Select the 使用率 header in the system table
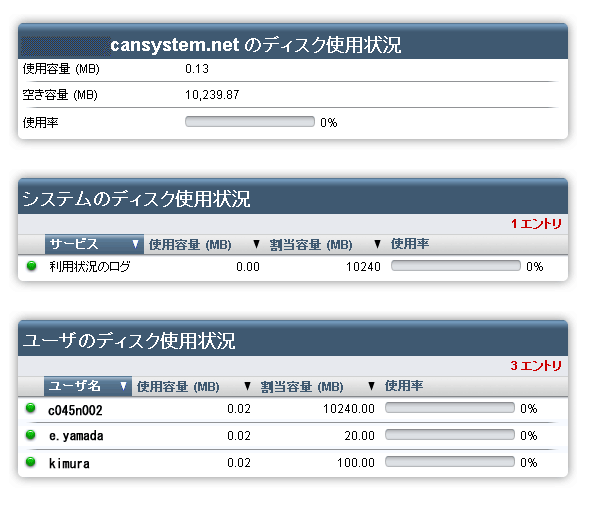596x507 pixels. 410,244
